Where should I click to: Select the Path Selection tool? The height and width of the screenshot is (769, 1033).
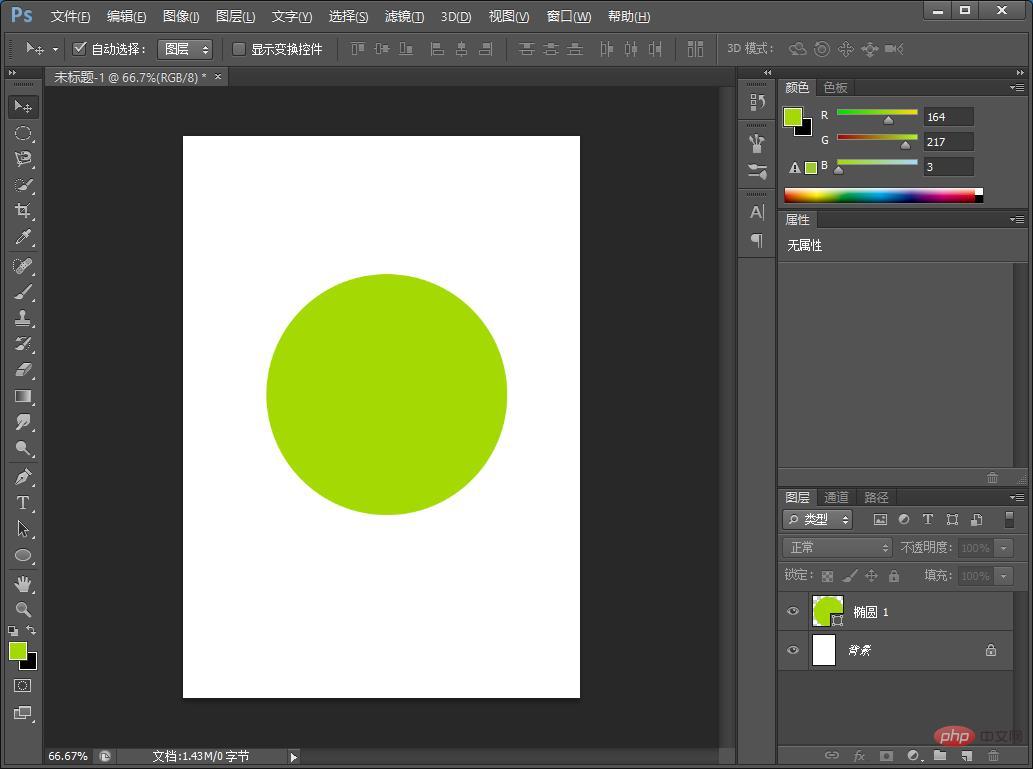(23, 529)
